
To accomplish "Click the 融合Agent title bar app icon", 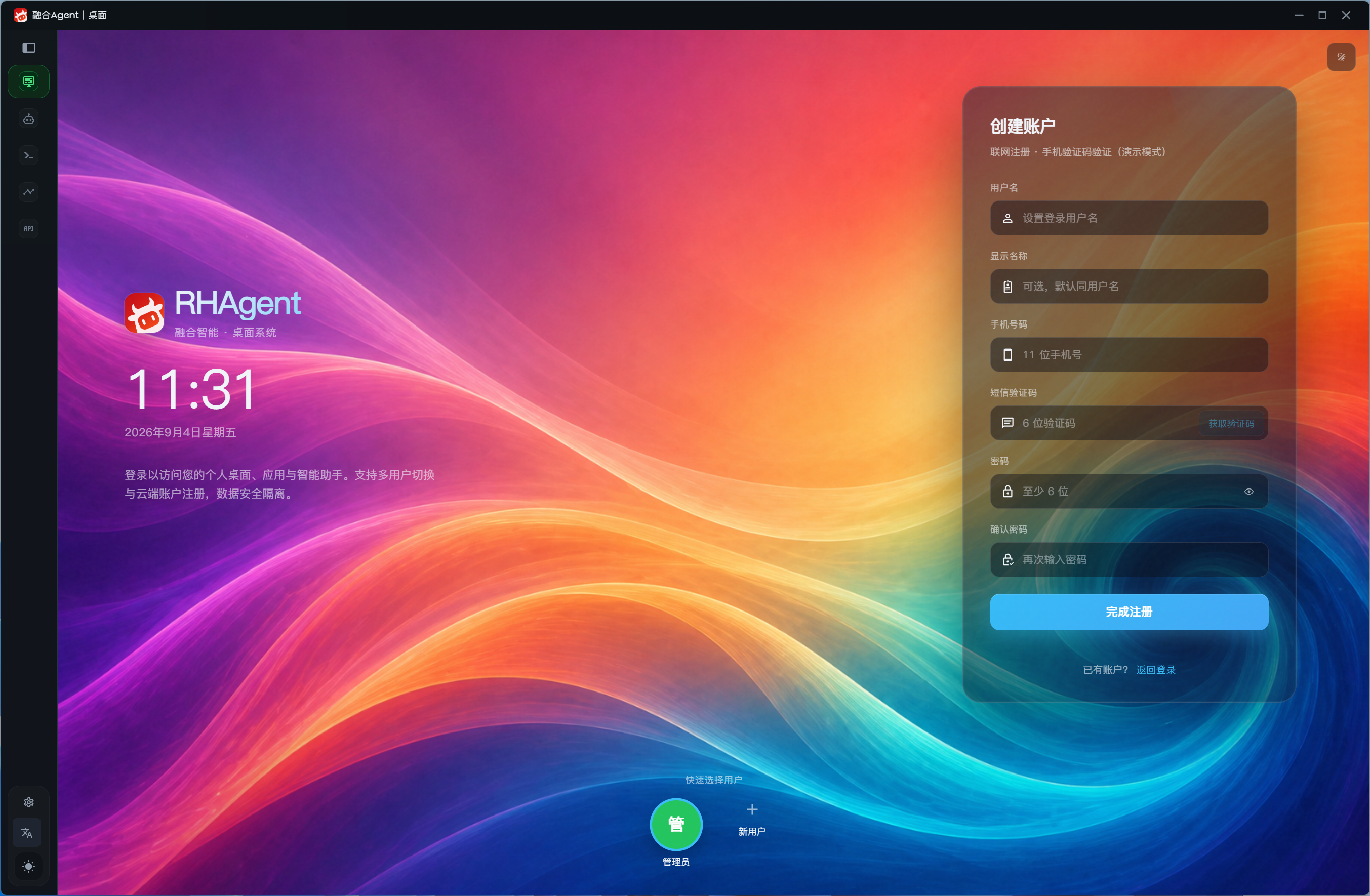I will pos(21,15).
